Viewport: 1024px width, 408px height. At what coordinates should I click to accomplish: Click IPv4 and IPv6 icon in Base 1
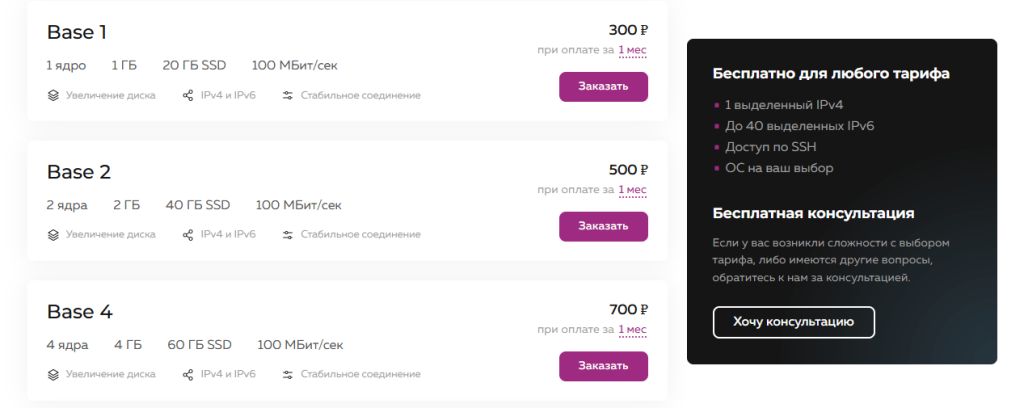coord(188,96)
